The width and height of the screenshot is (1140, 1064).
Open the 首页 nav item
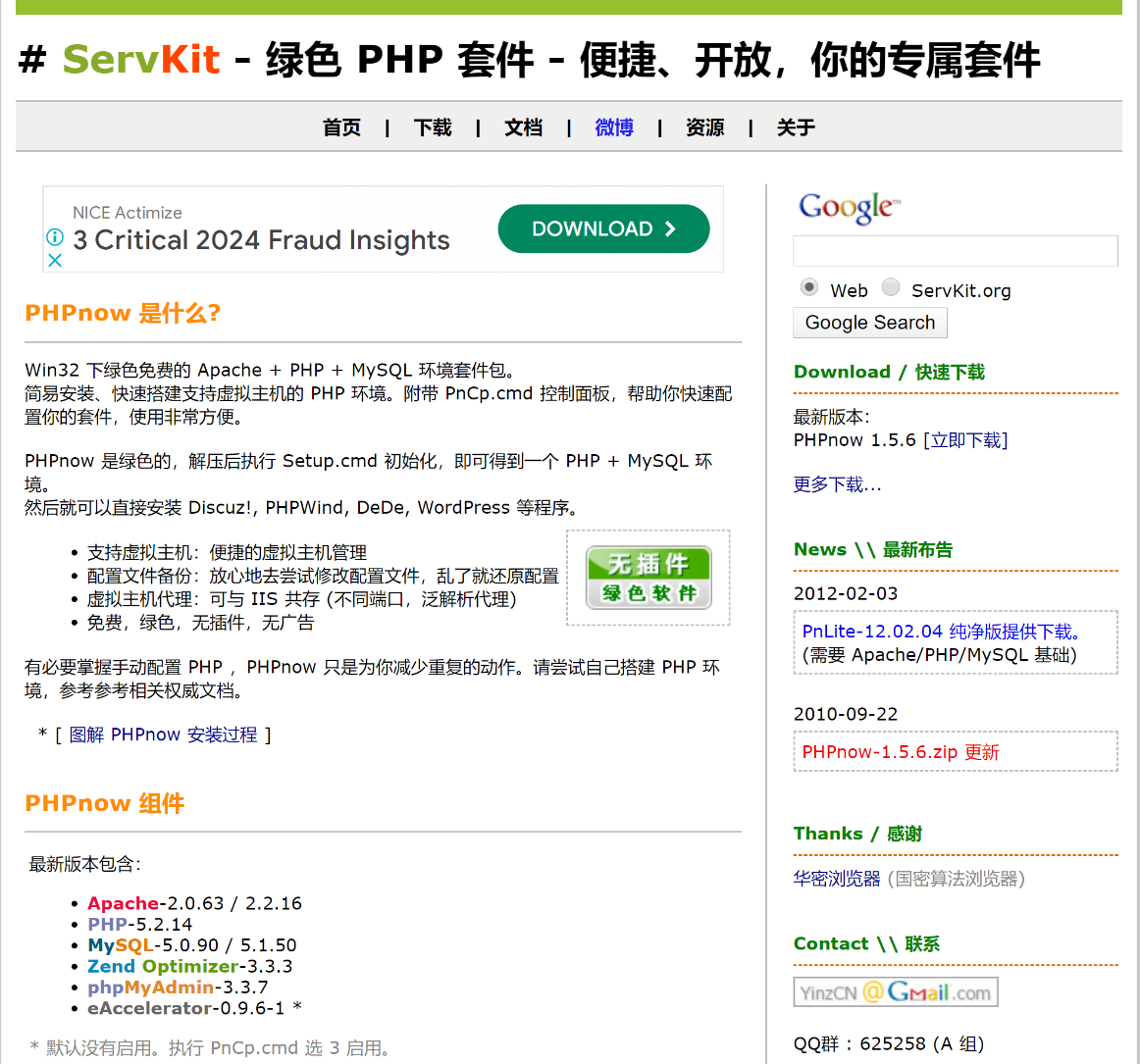tap(341, 127)
